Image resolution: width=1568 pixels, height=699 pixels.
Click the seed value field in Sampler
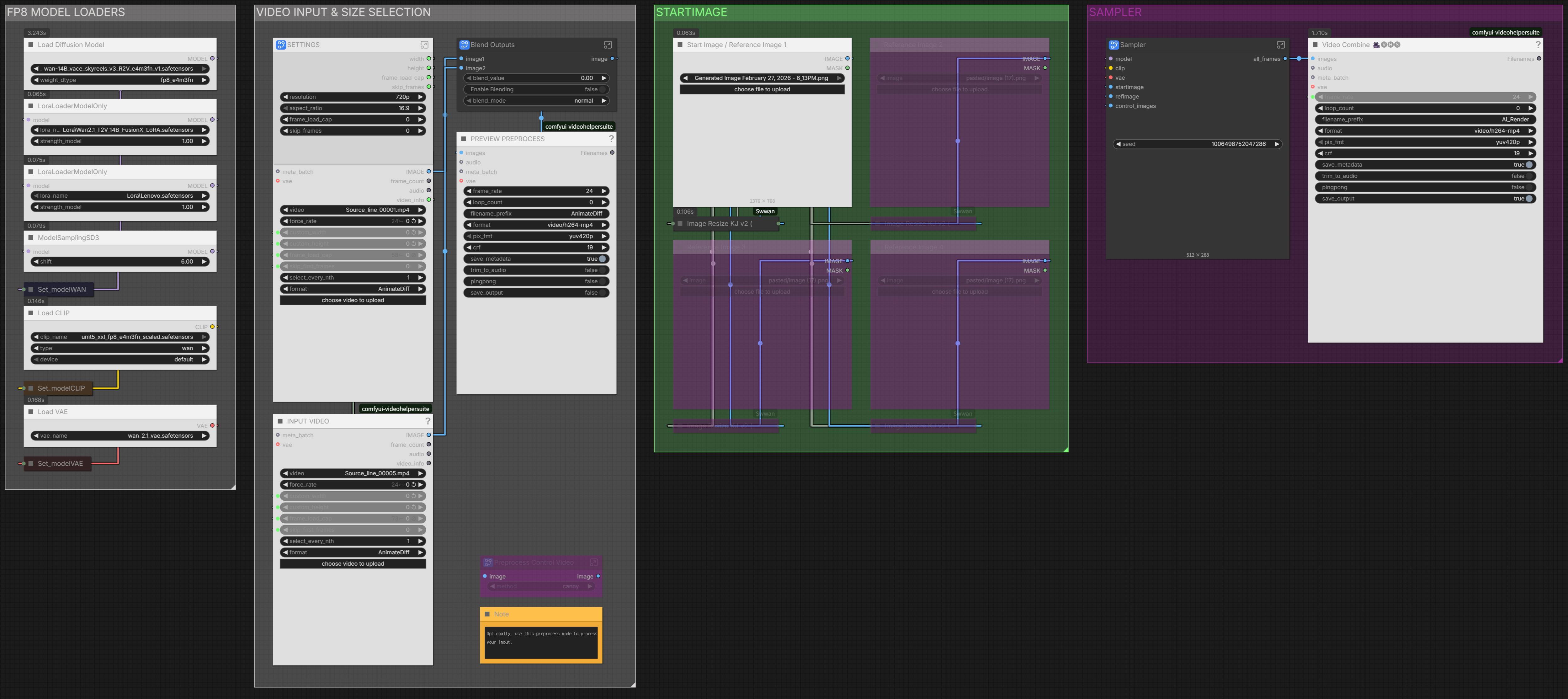1197,144
